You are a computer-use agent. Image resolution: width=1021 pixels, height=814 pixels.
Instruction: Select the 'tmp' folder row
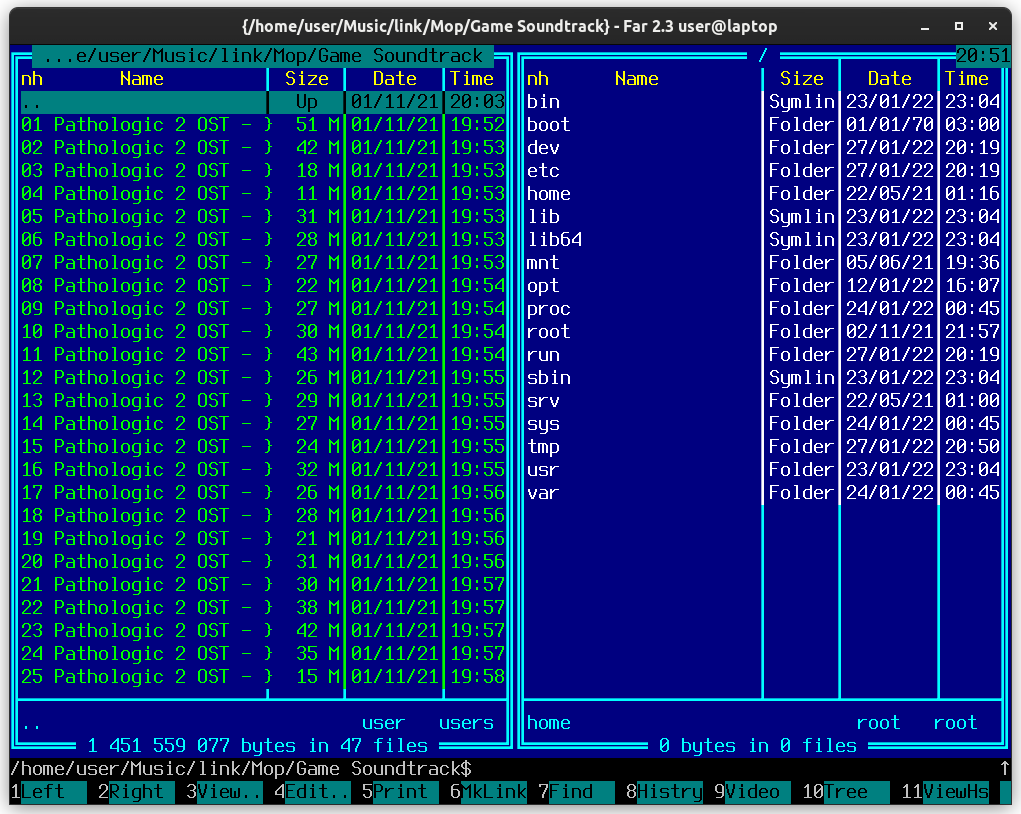[x=763, y=447]
